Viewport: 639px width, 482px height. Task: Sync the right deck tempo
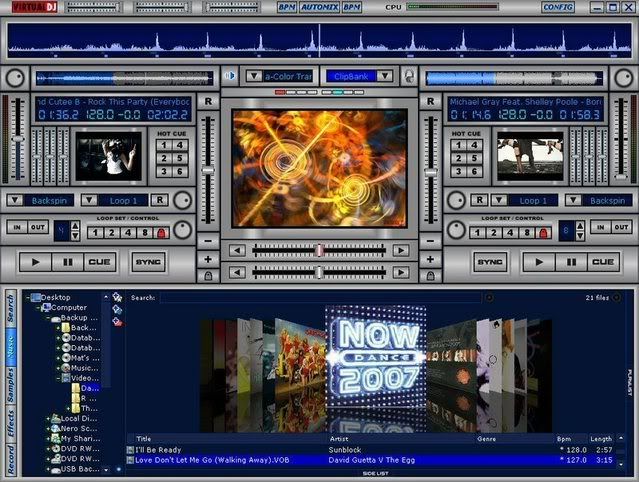pos(490,262)
